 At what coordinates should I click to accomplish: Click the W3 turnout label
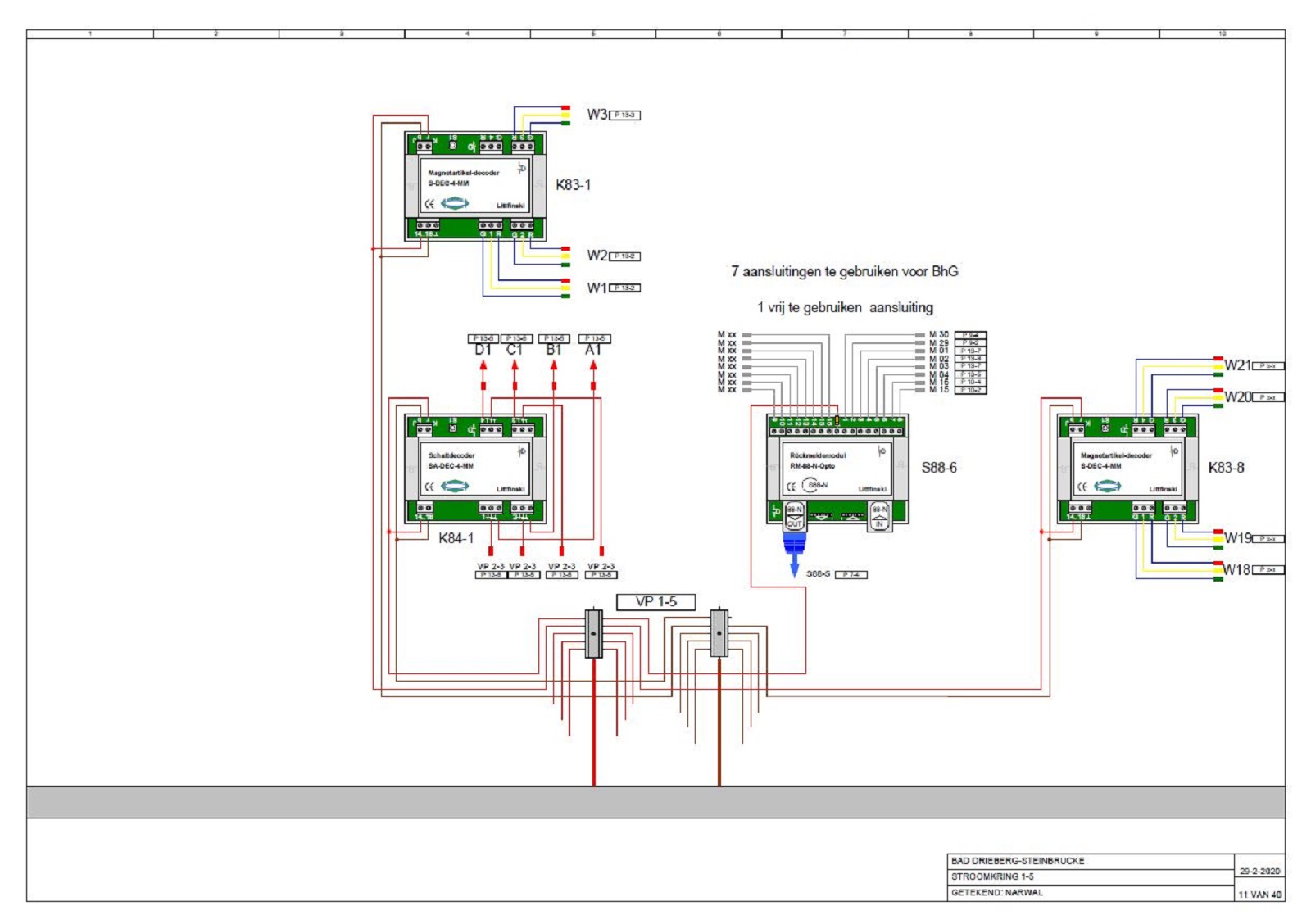[597, 115]
